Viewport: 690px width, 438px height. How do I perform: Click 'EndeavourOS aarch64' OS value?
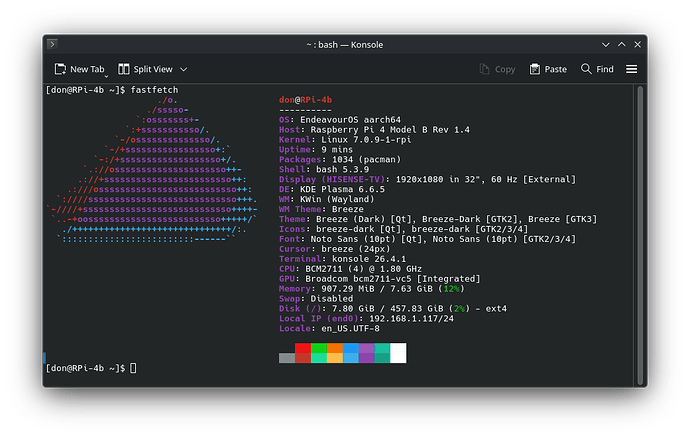[x=350, y=120]
